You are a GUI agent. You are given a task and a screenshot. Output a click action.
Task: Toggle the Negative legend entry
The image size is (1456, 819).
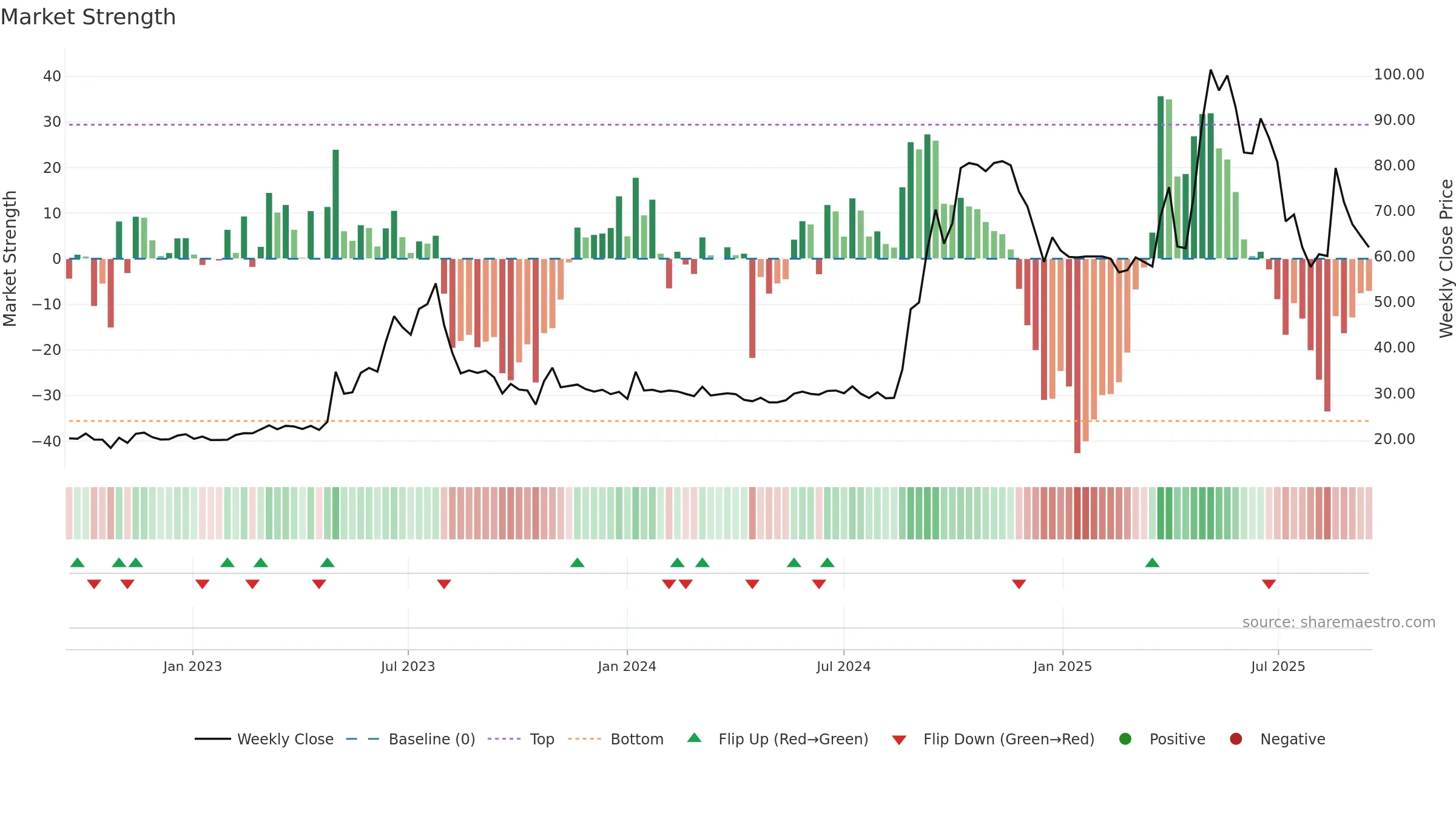1277,739
